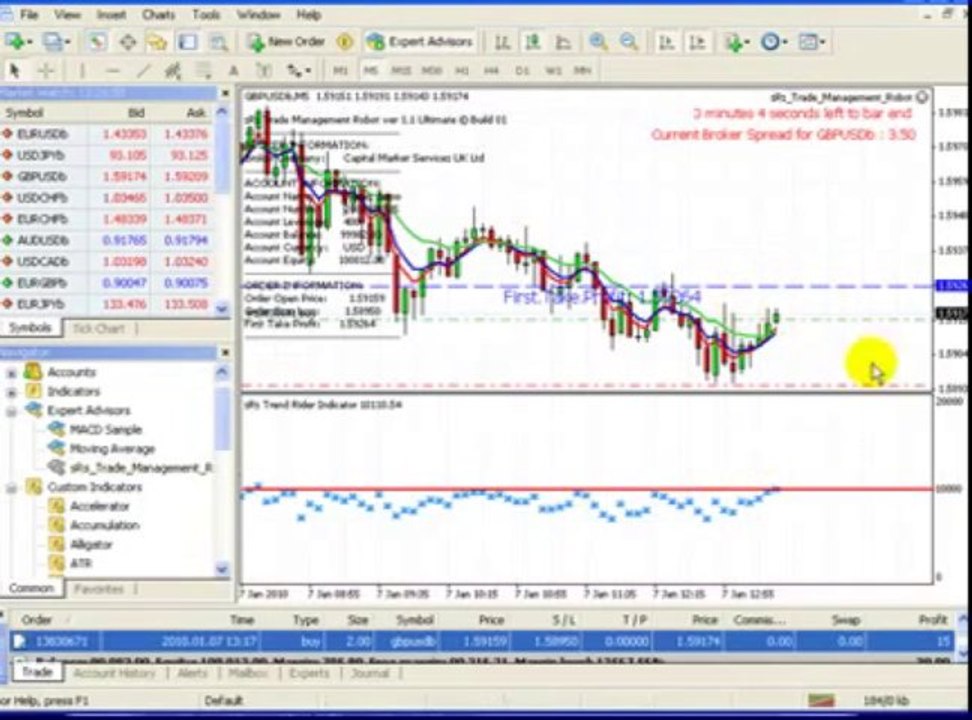Select the GBPUSDb row in Market Watch
This screenshot has width=972, height=720.
(108, 177)
